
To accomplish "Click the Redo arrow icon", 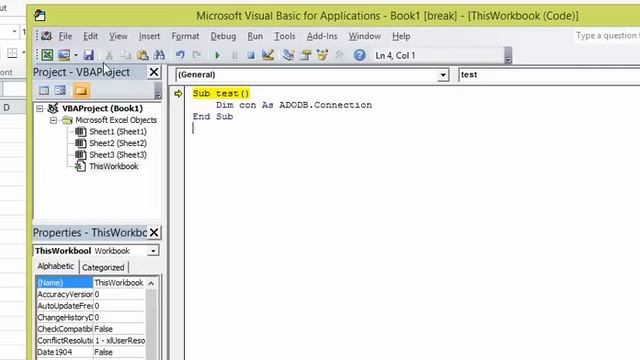I will (x=197, y=55).
